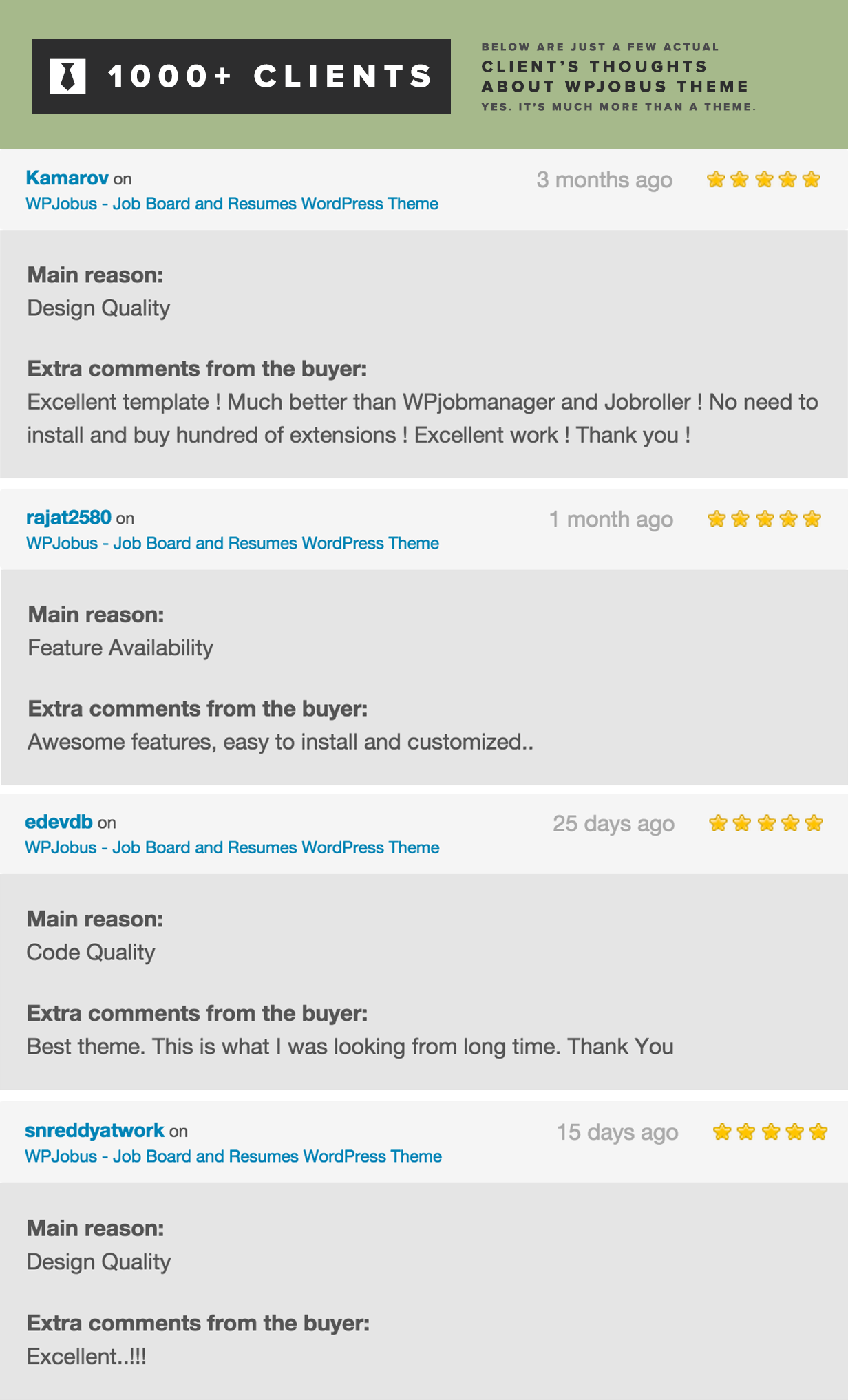Open rajat2580's user profile link

pos(68,517)
